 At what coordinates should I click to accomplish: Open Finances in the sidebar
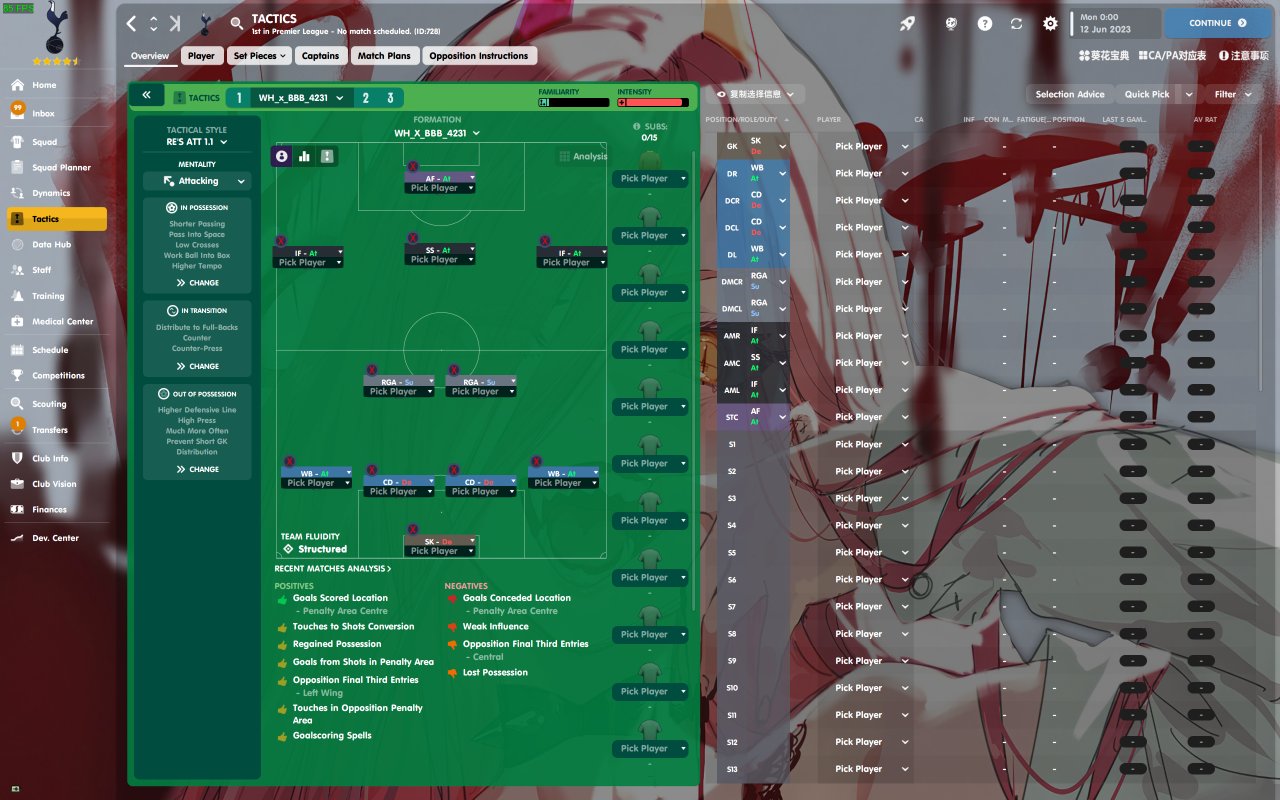point(57,510)
